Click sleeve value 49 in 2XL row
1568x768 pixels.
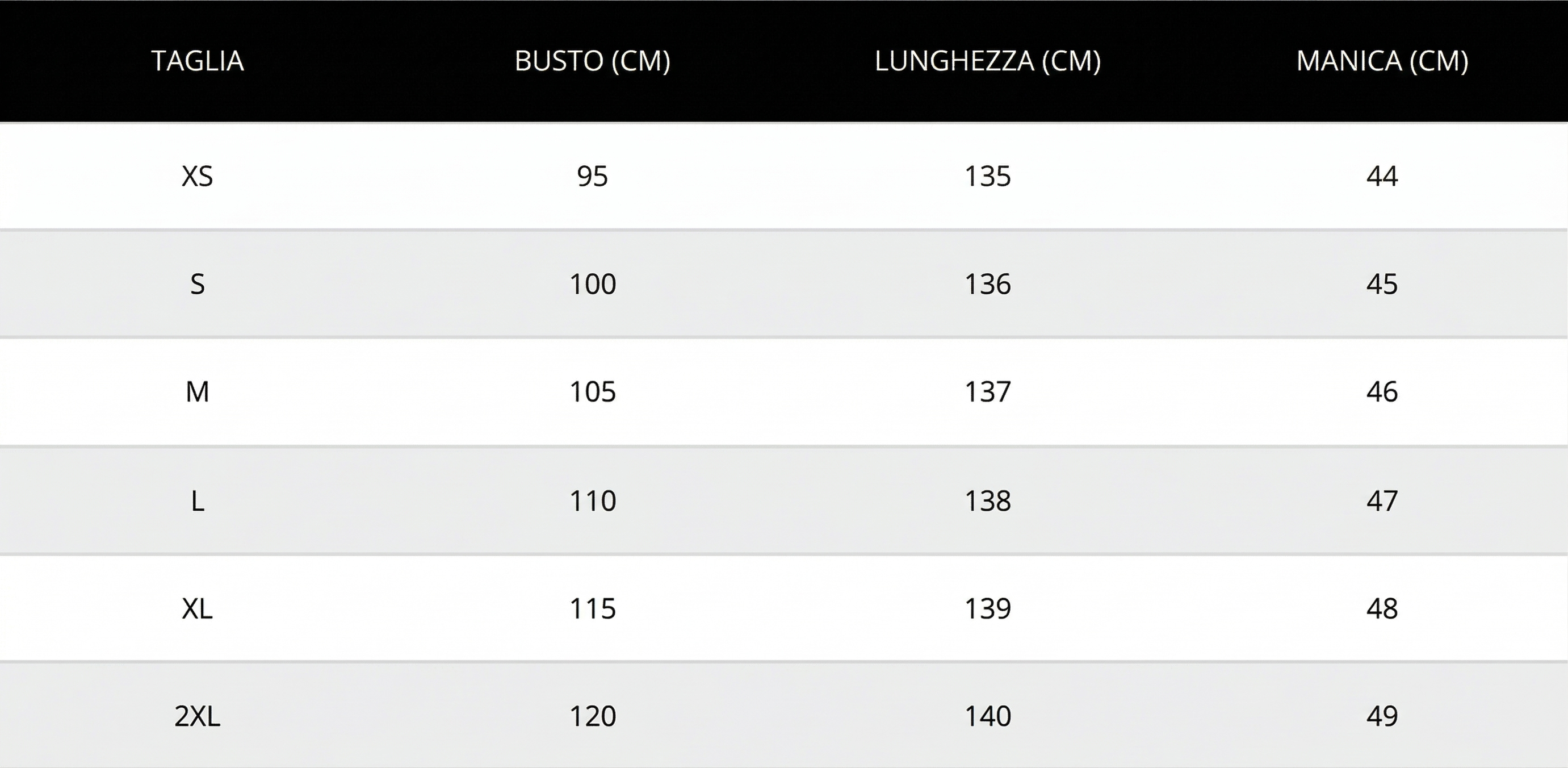[x=1382, y=716]
